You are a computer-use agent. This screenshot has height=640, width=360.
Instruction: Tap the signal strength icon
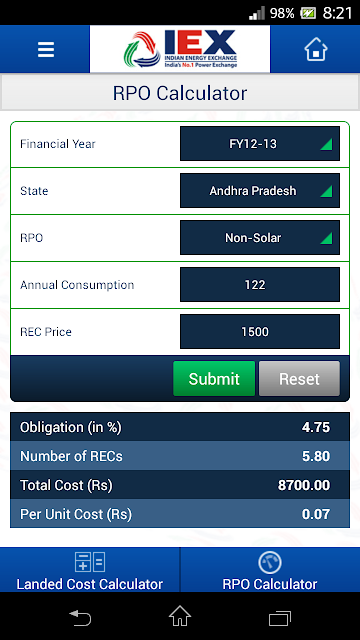click(x=257, y=13)
